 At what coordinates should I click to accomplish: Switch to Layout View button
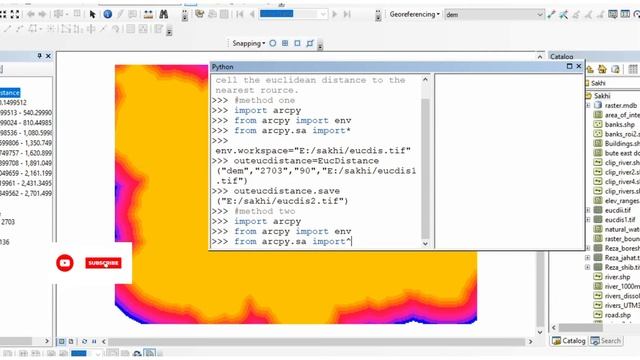[x=71, y=341]
